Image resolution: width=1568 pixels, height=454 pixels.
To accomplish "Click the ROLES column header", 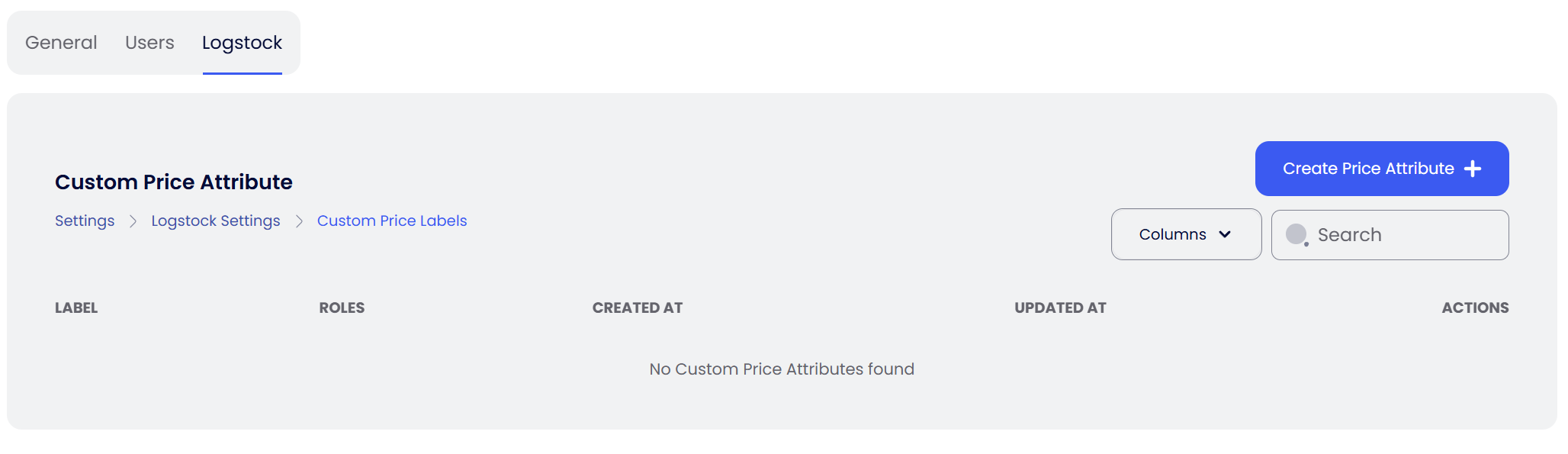I will point(342,307).
